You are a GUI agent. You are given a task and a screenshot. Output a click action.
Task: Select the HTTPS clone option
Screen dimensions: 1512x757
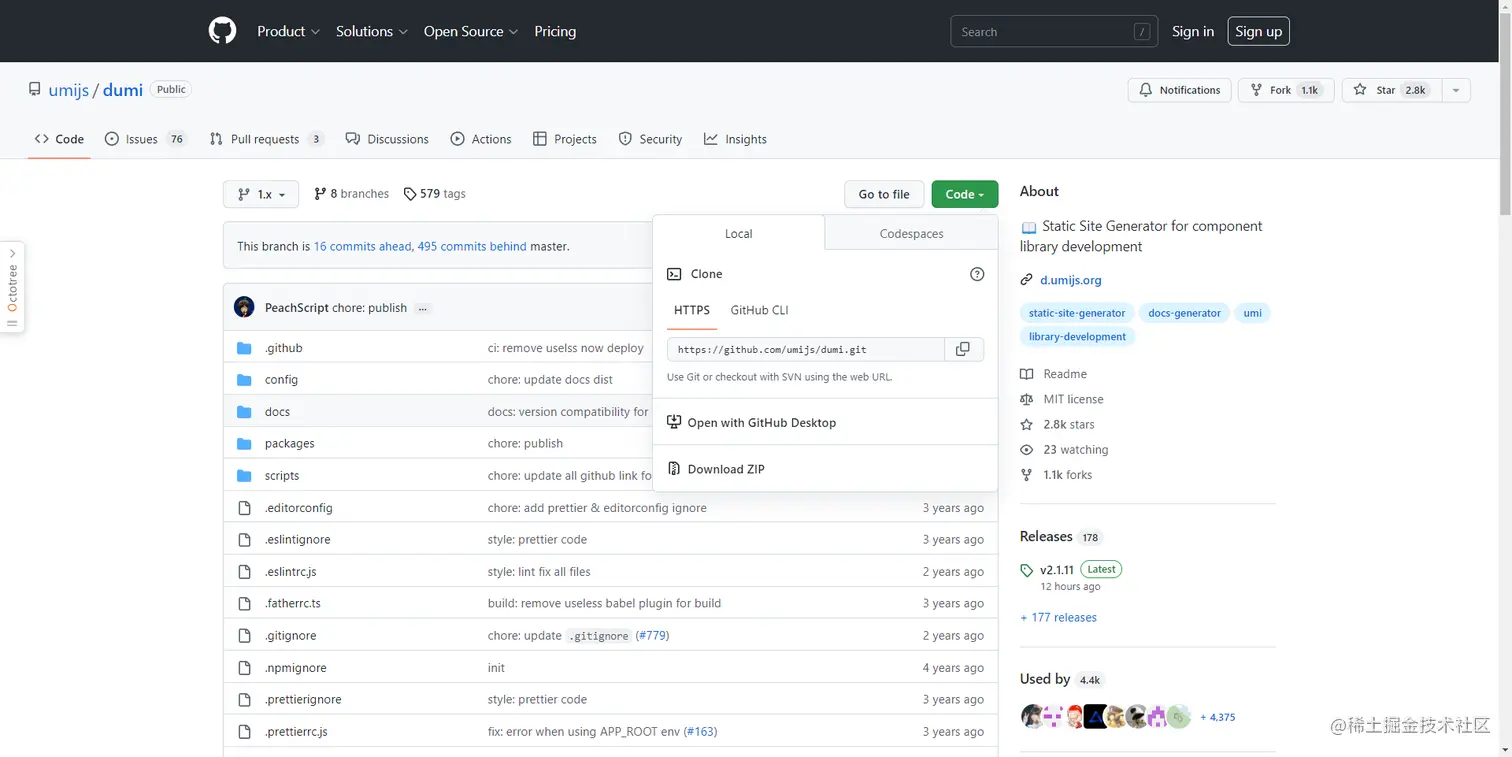click(x=692, y=310)
